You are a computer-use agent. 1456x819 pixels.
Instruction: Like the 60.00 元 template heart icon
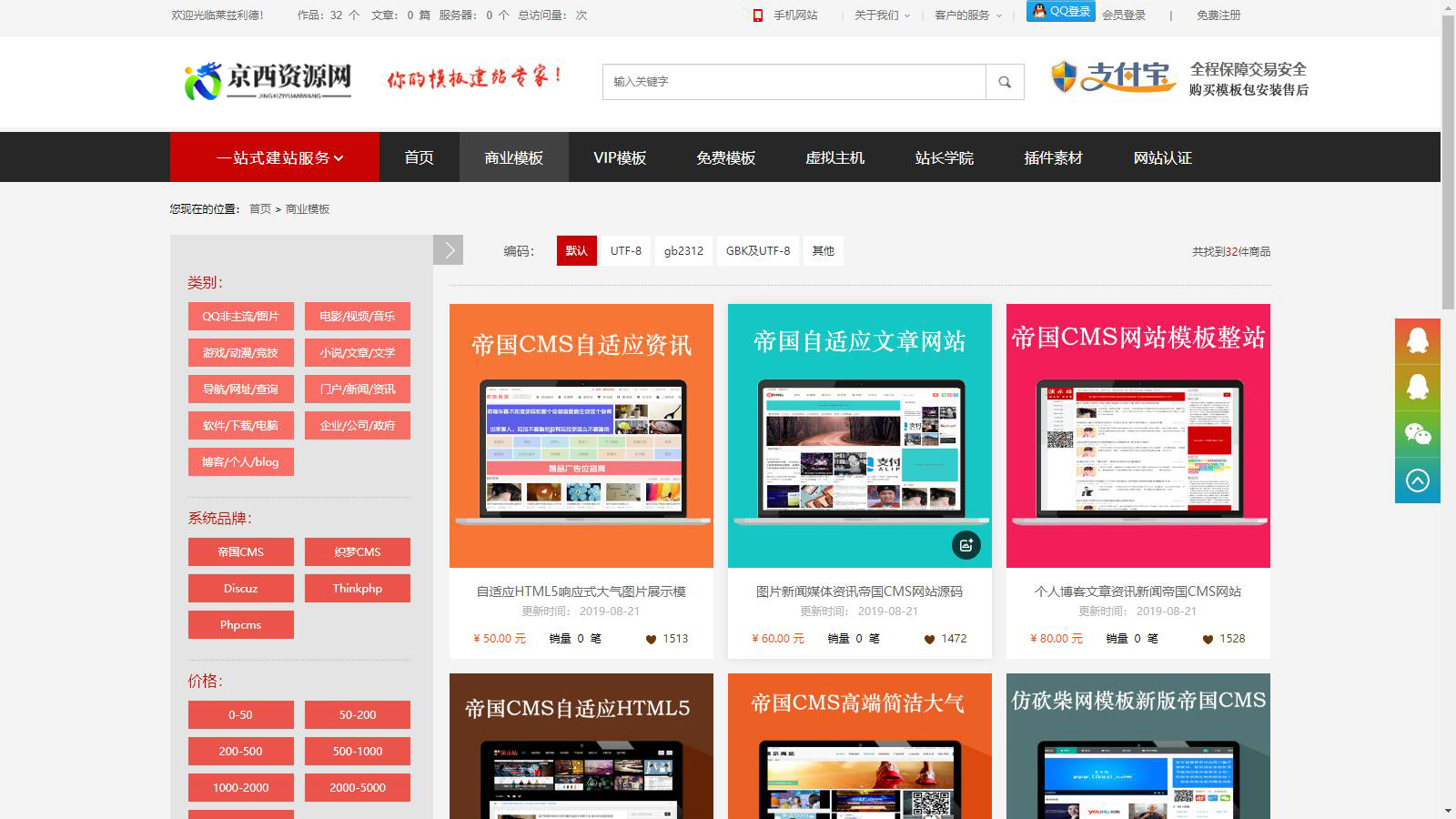(x=929, y=639)
